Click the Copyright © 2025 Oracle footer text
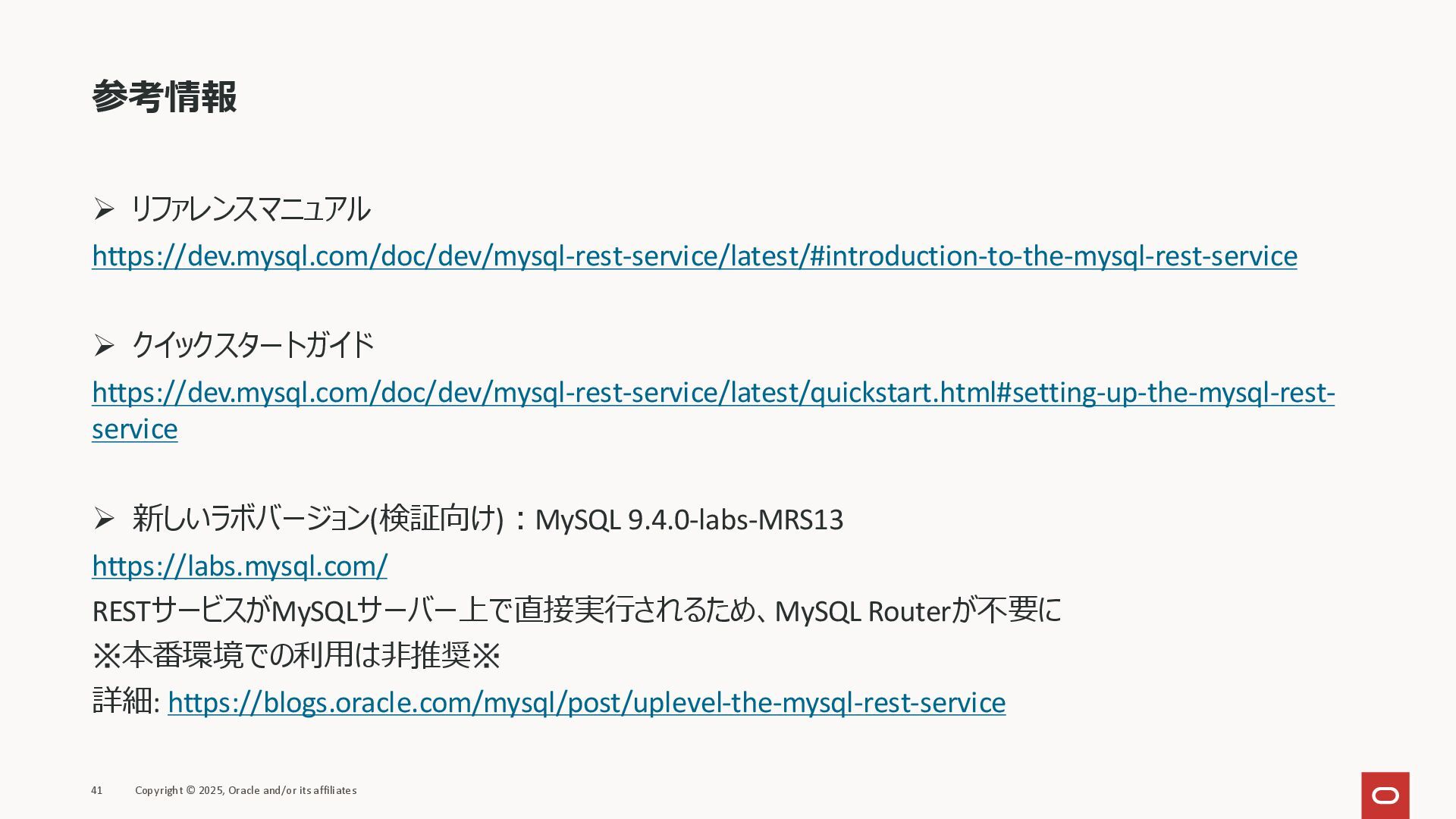 [246, 790]
